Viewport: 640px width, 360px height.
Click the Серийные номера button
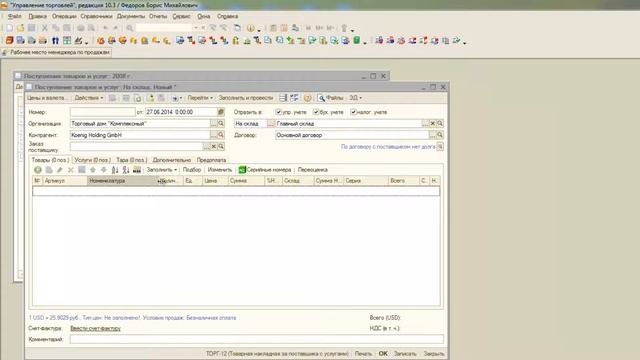265,170
